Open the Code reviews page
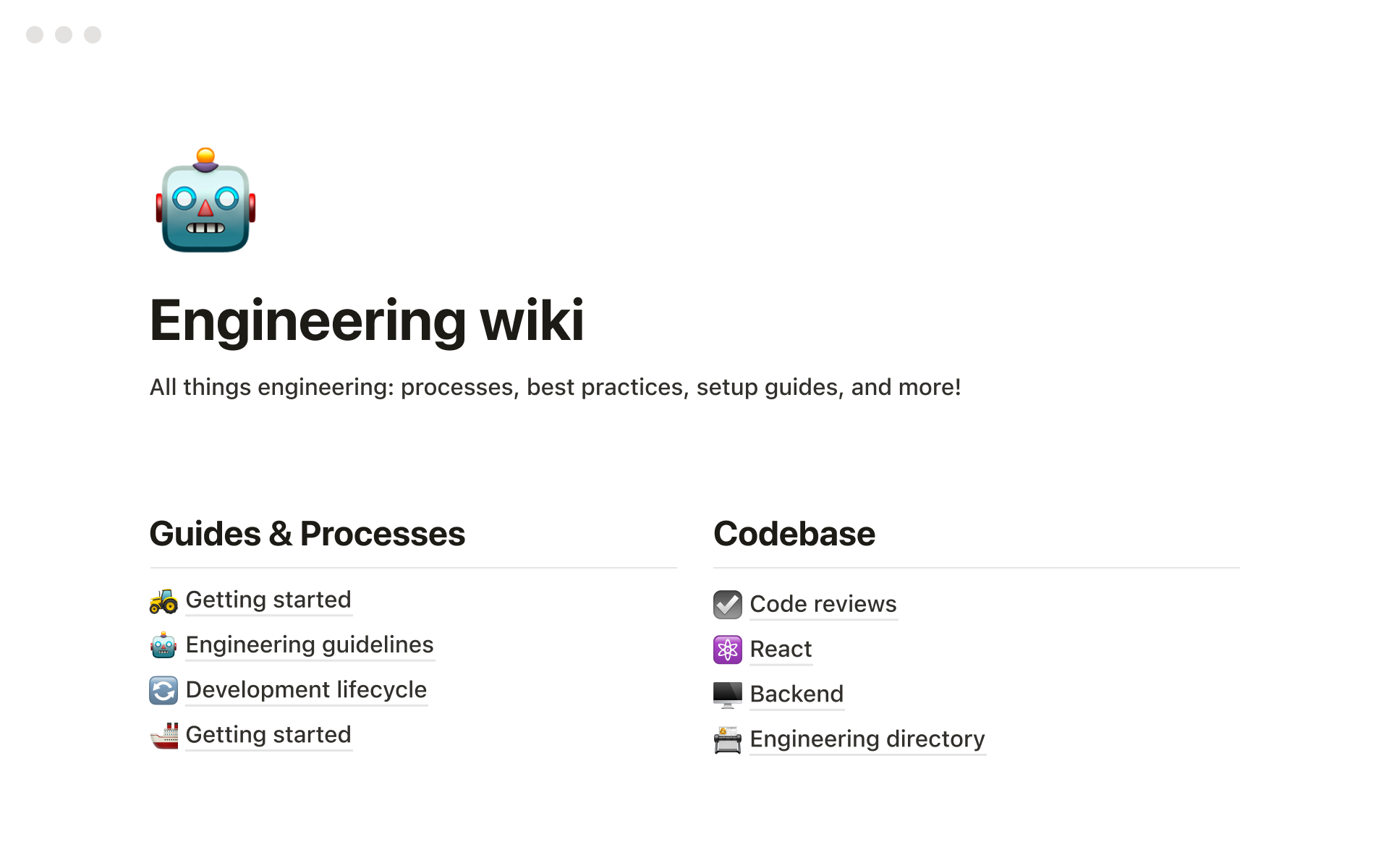The height and width of the screenshot is (868, 1389). [x=823, y=605]
